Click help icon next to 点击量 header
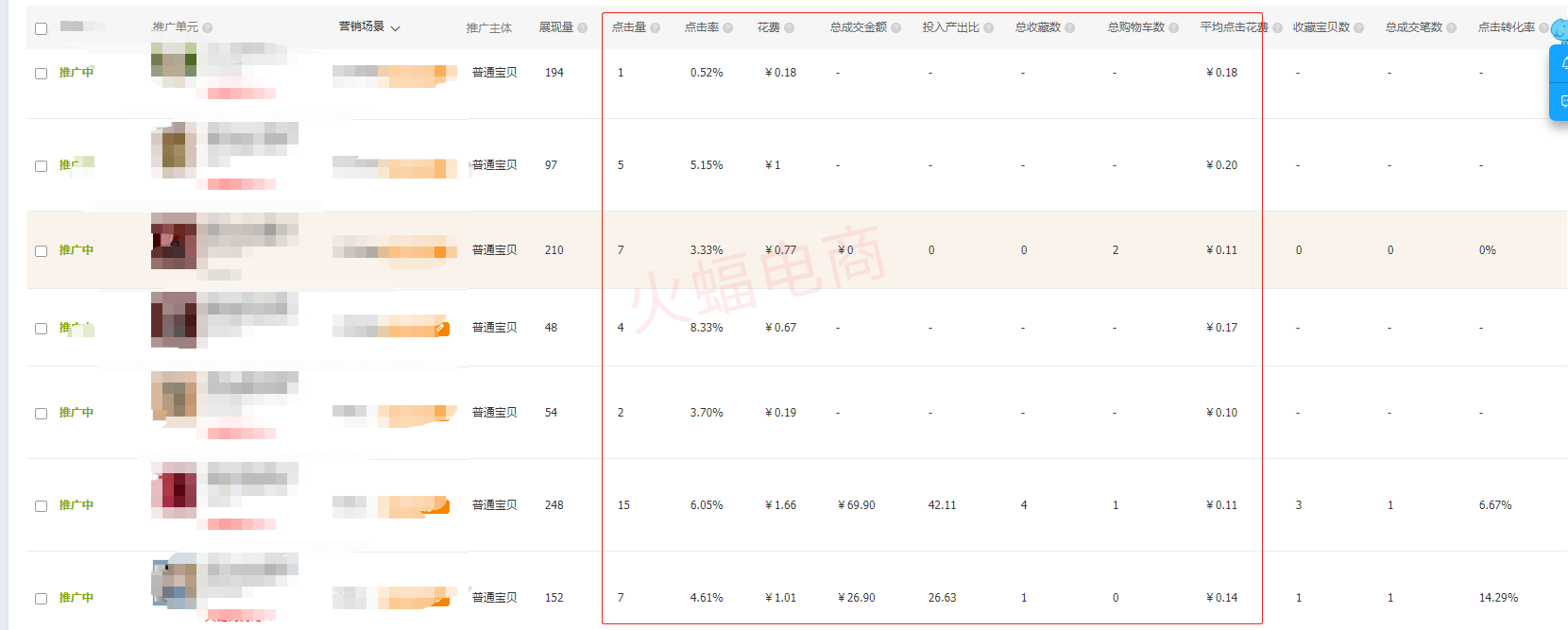This screenshot has width=1568, height=630. click(656, 28)
